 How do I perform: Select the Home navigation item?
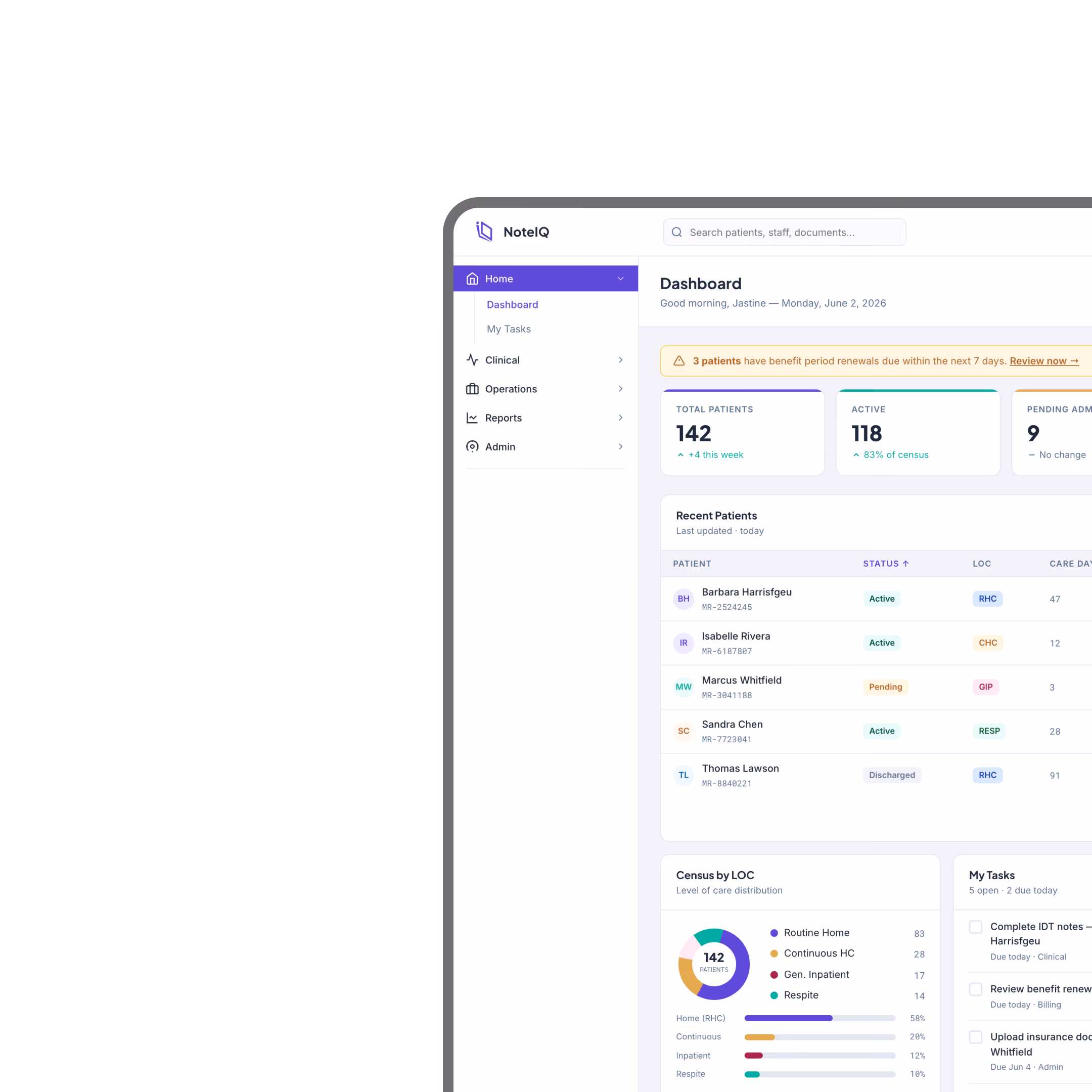[545, 279]
